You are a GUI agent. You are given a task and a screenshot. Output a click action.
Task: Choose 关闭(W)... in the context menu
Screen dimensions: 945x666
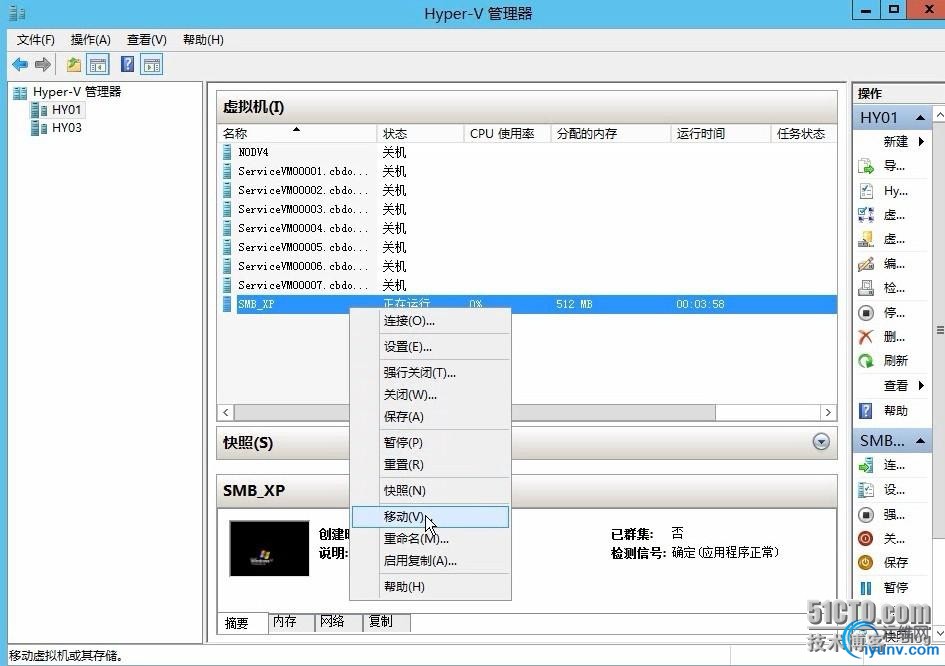coord(430,395)
